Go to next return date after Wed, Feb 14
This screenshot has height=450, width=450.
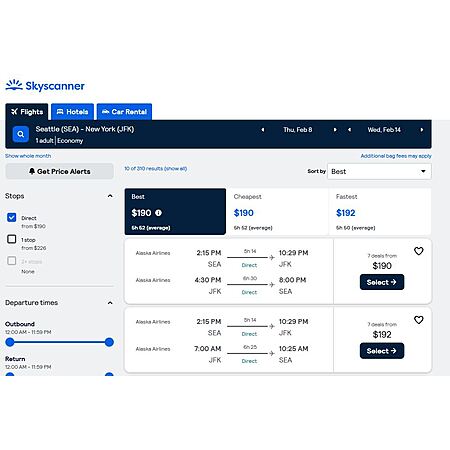(x=422, y=130)
